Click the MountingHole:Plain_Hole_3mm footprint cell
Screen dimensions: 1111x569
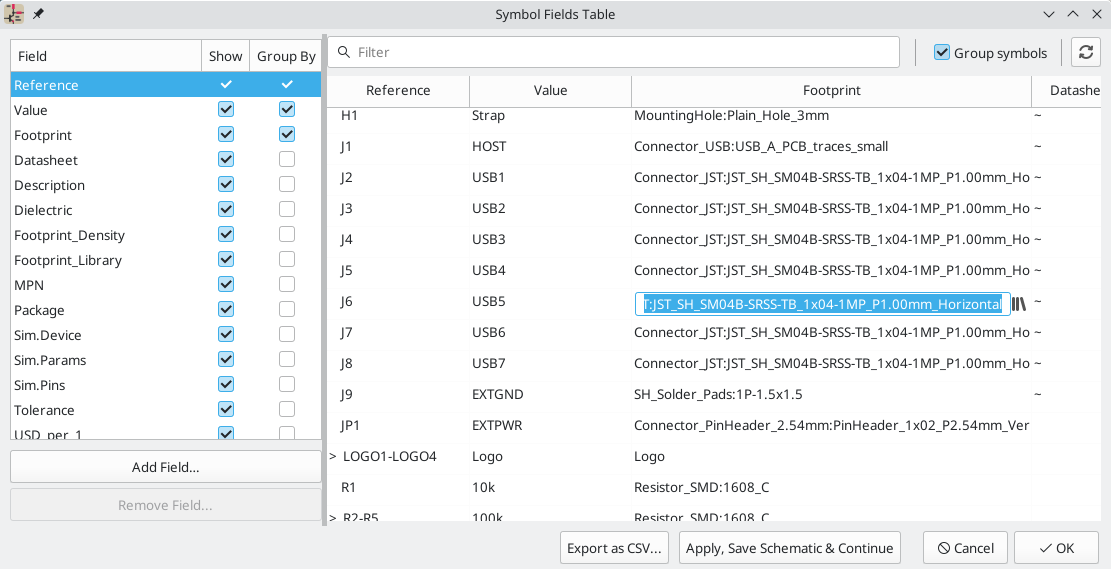click(x=832, y=116)
